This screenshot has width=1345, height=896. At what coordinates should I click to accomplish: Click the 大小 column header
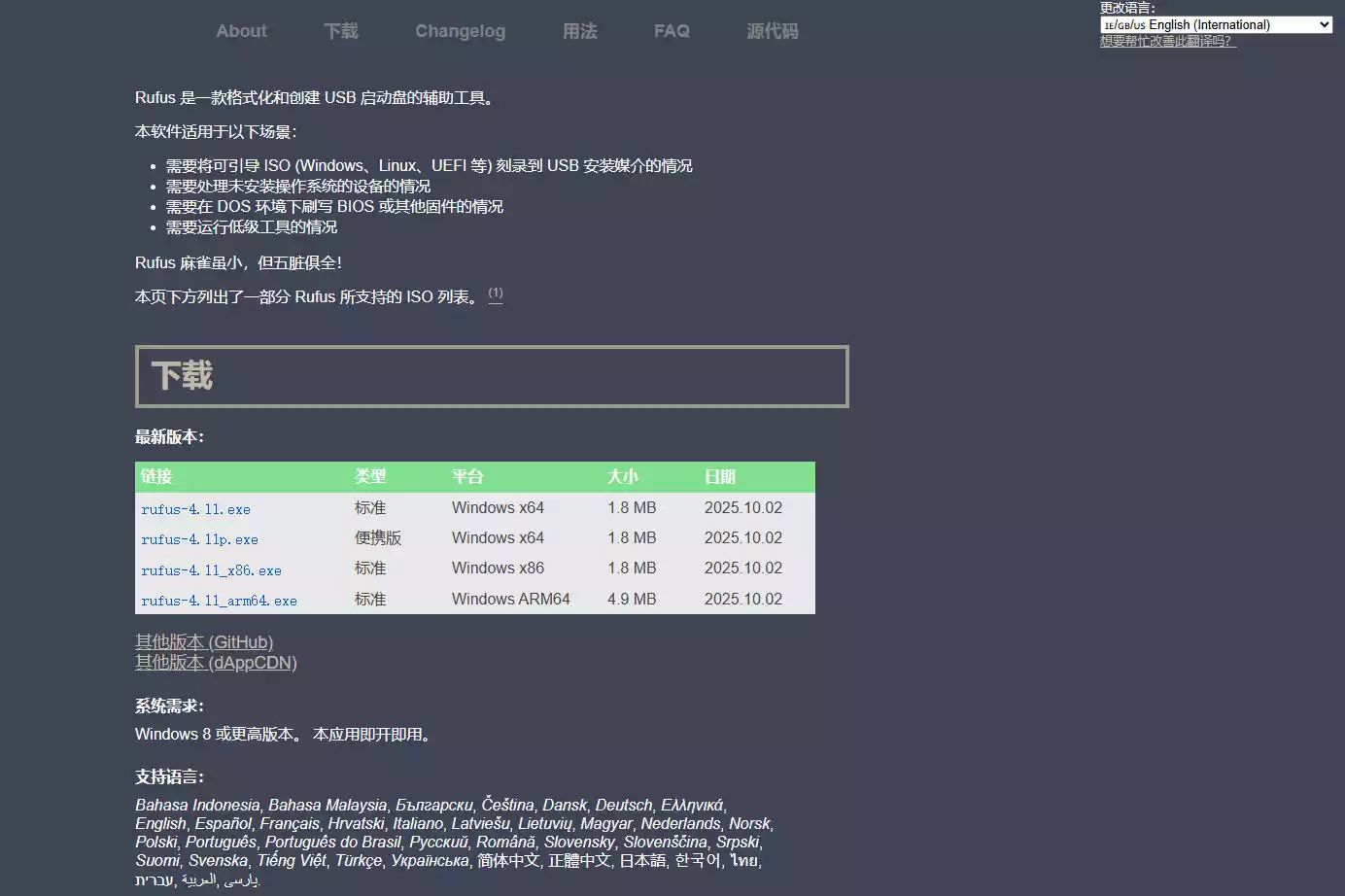tap(623, 476)
